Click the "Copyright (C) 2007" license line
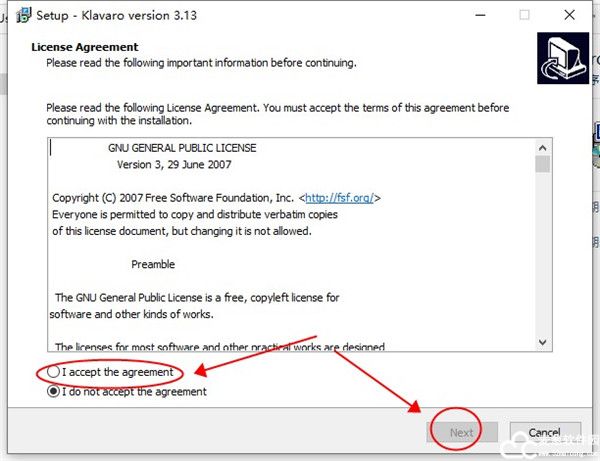 pos(172,198)
